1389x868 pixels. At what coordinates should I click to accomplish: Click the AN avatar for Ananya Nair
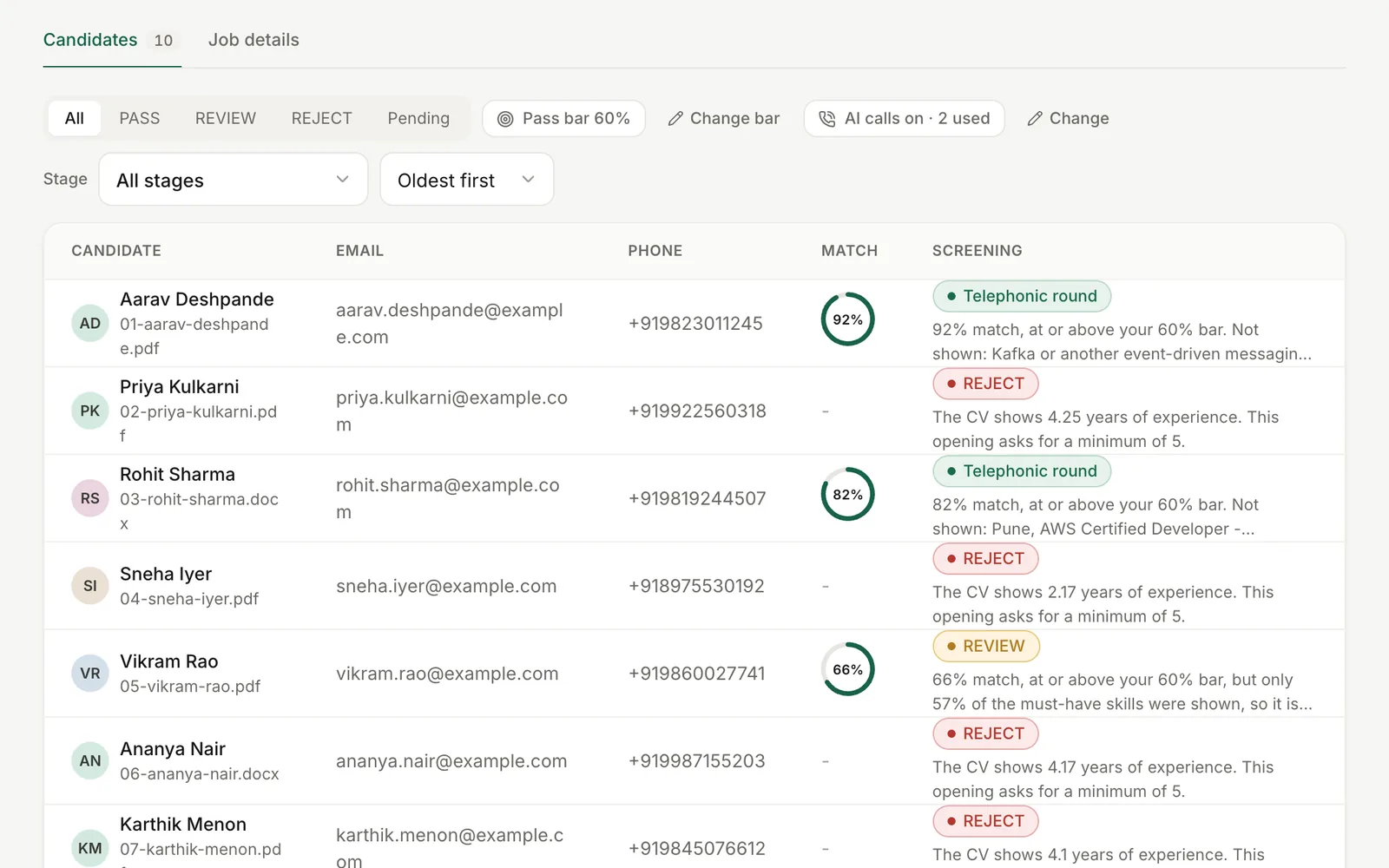click(90, 761)
